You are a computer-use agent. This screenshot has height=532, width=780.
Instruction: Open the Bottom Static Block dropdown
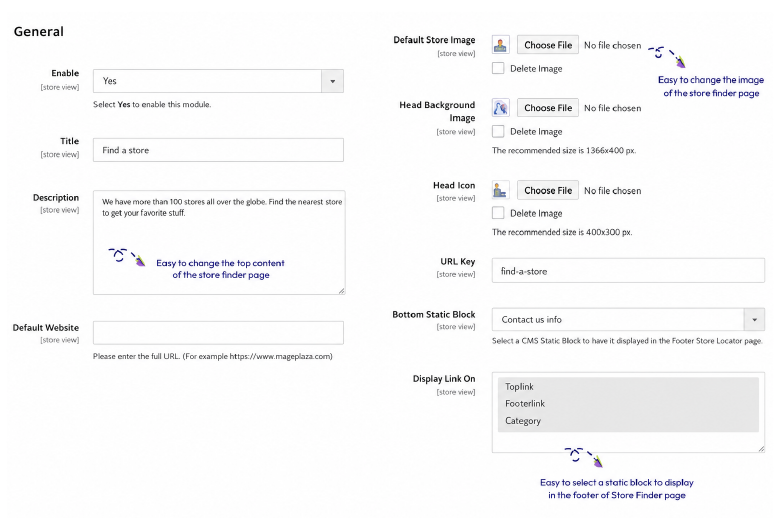pos(628,319)
